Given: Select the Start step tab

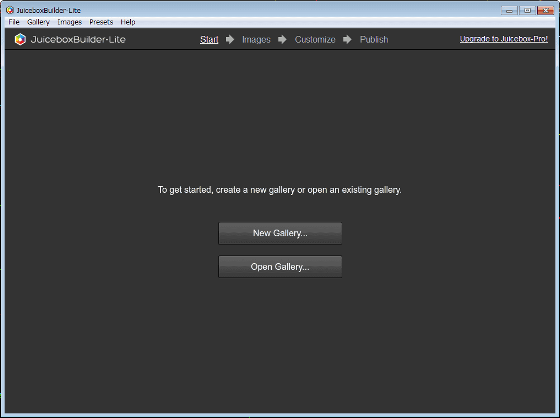Looking at the screenshot, I should coord(209,39).
